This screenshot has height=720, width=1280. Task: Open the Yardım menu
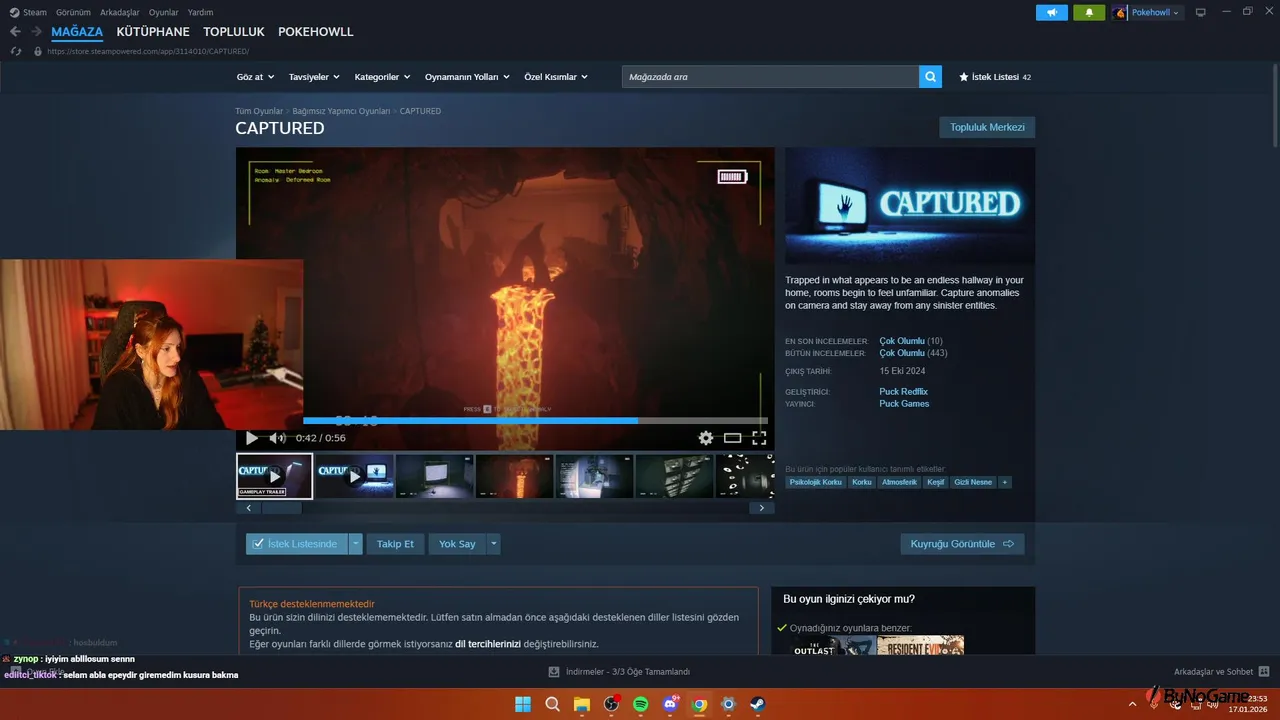(x=200, y=12)
